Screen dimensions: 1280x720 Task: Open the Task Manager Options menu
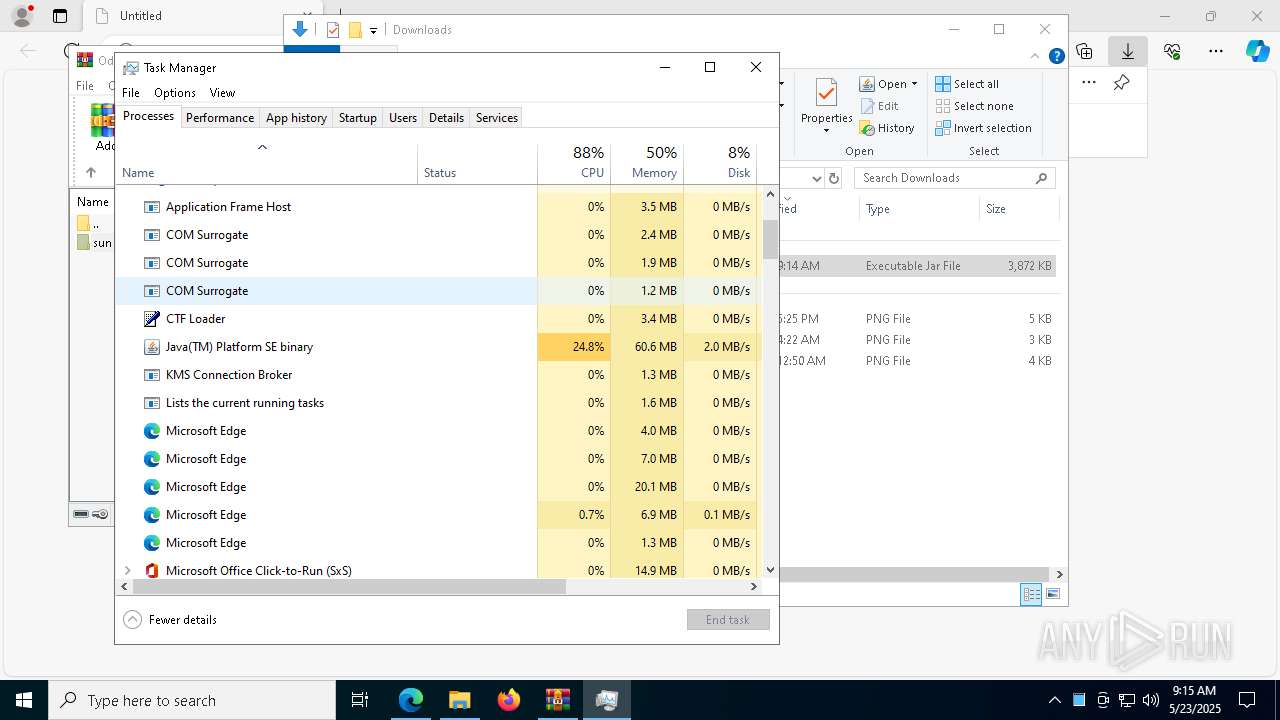175,93
